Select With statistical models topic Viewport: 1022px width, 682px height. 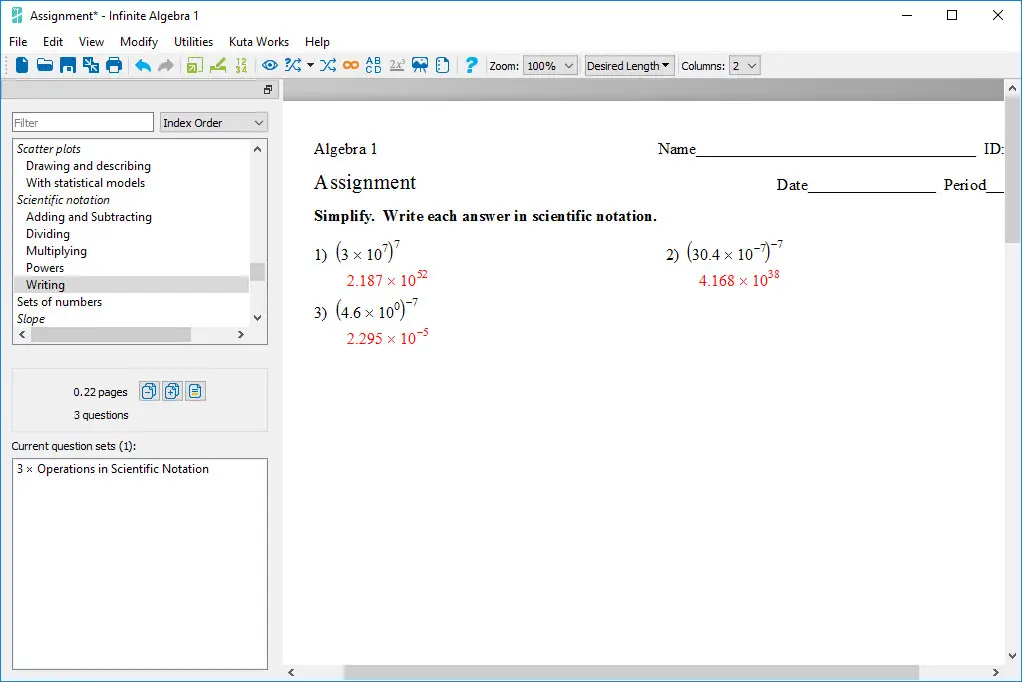(85, 183)
